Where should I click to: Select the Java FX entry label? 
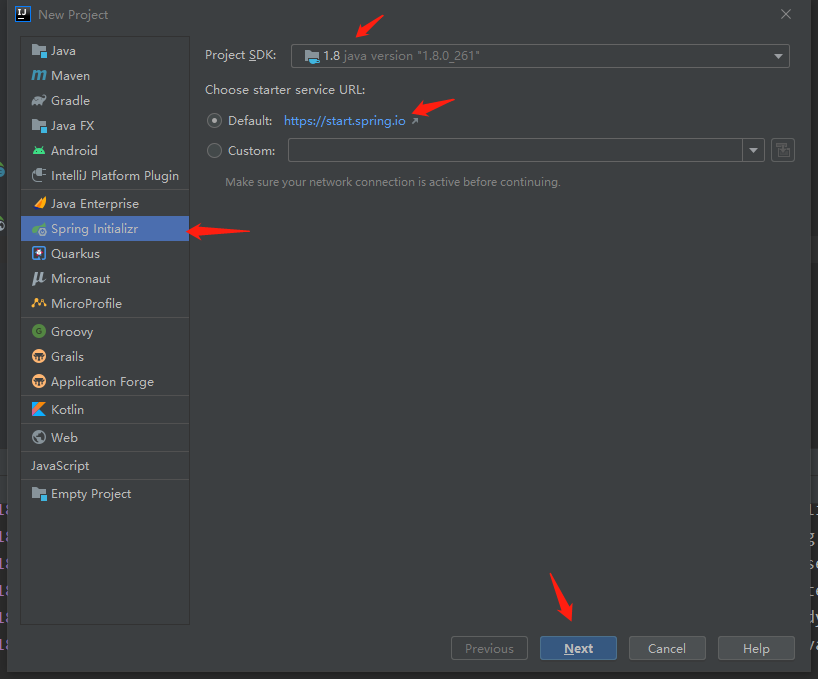(x=73, y=126)
